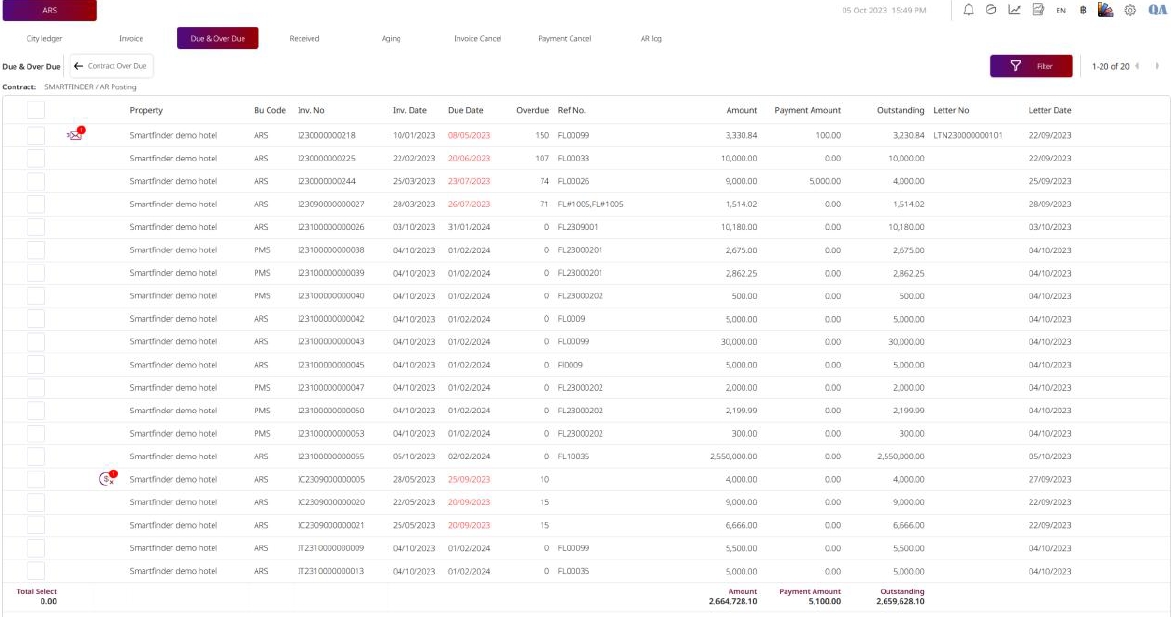Open the color theme palette swatch
The width and height of the screenshot is (1171, 617).
[x=1106, y=10]
